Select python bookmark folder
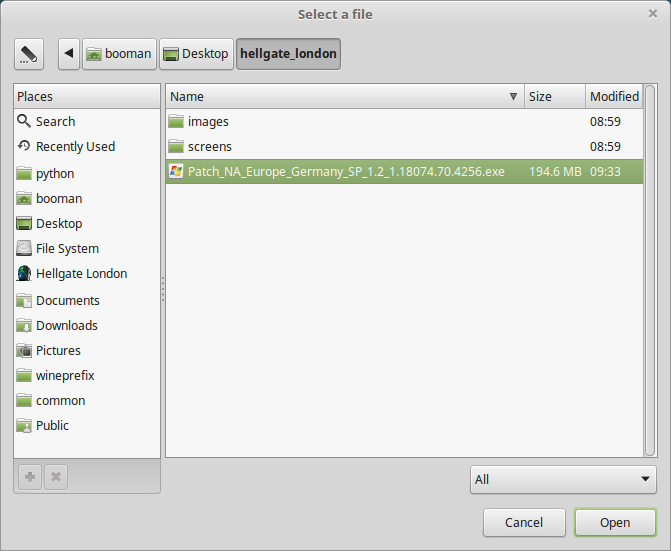 [x=87, y=174]
